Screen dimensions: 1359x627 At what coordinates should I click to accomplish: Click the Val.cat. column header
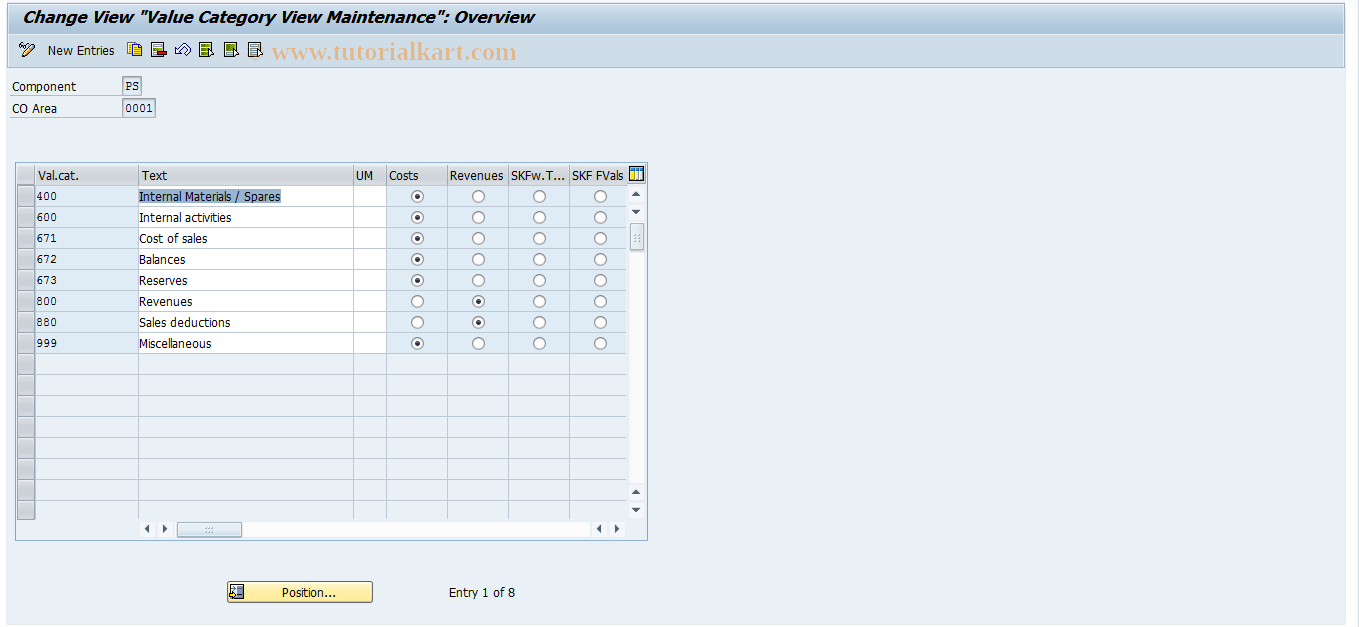tap(87, 175)
